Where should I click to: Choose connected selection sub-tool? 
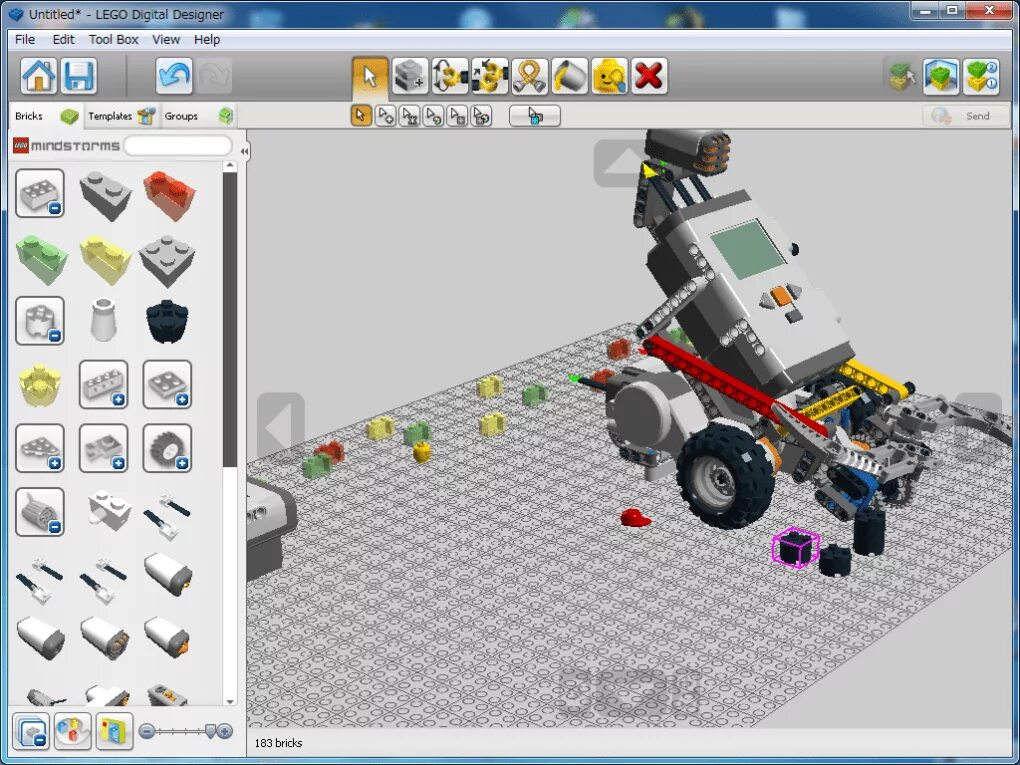[x=409, y=116]
